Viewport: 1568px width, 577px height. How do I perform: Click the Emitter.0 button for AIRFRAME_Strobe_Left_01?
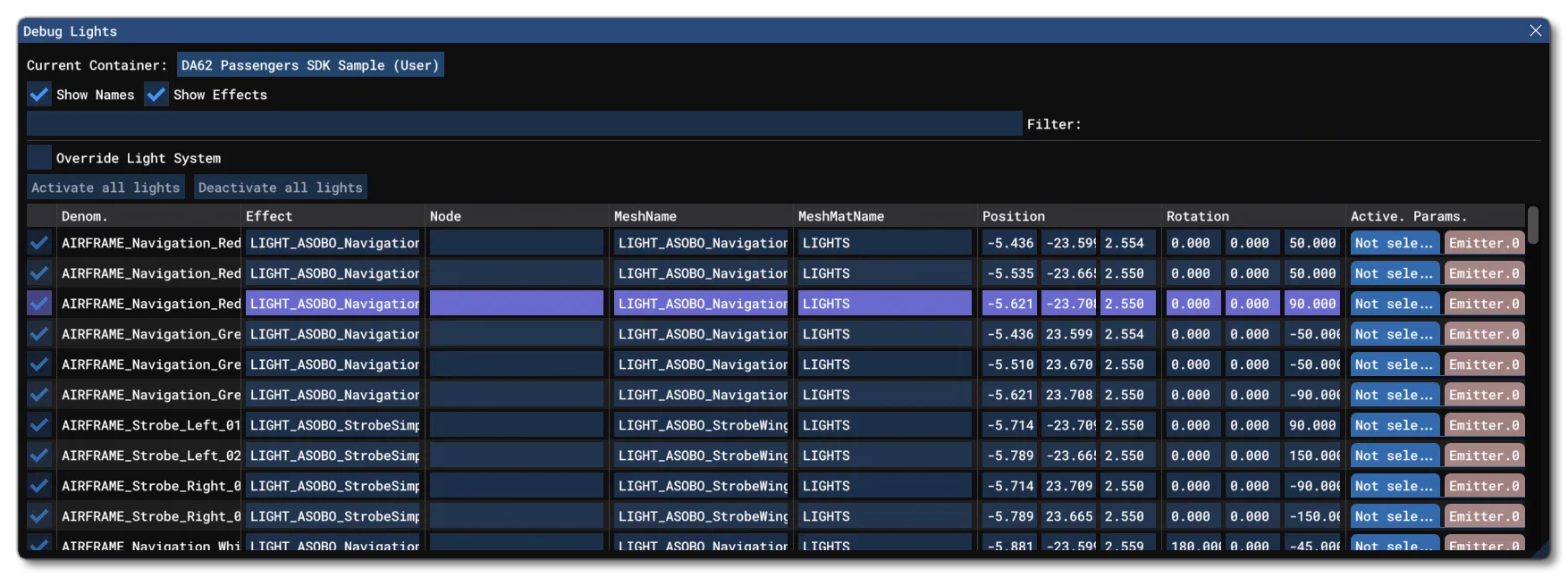(x=1484, y=424)
